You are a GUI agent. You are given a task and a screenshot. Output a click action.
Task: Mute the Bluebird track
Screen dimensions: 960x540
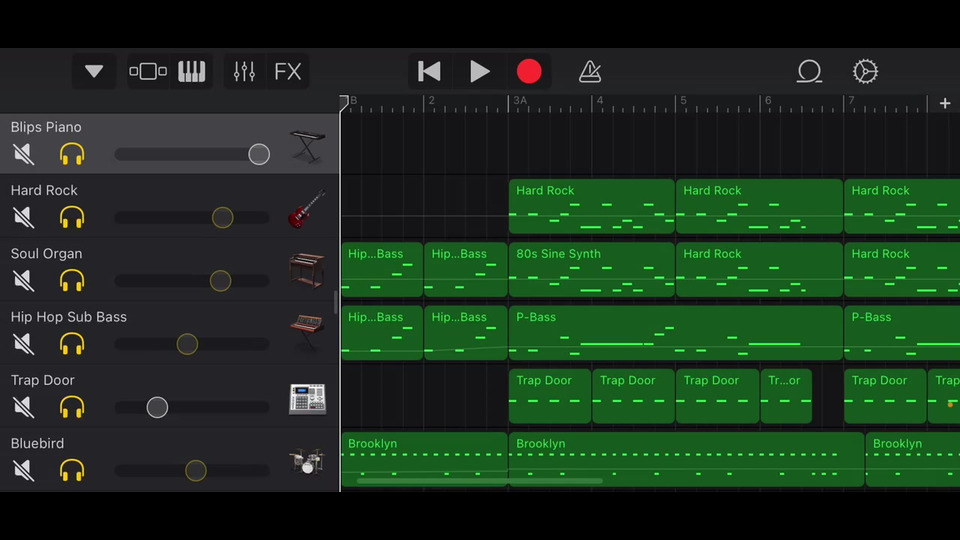(x=23, y=470)
